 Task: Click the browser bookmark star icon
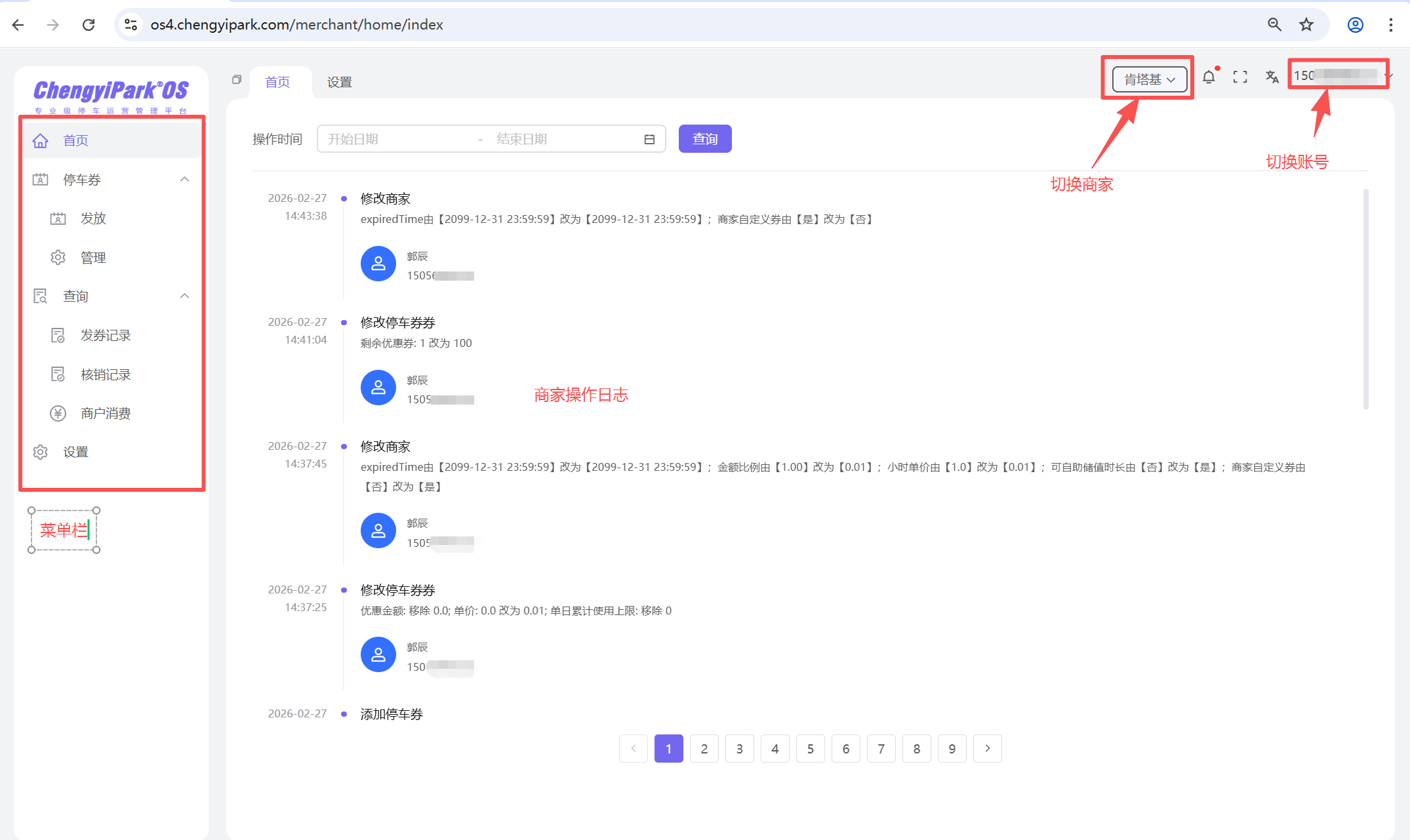tap(1306, 24)
